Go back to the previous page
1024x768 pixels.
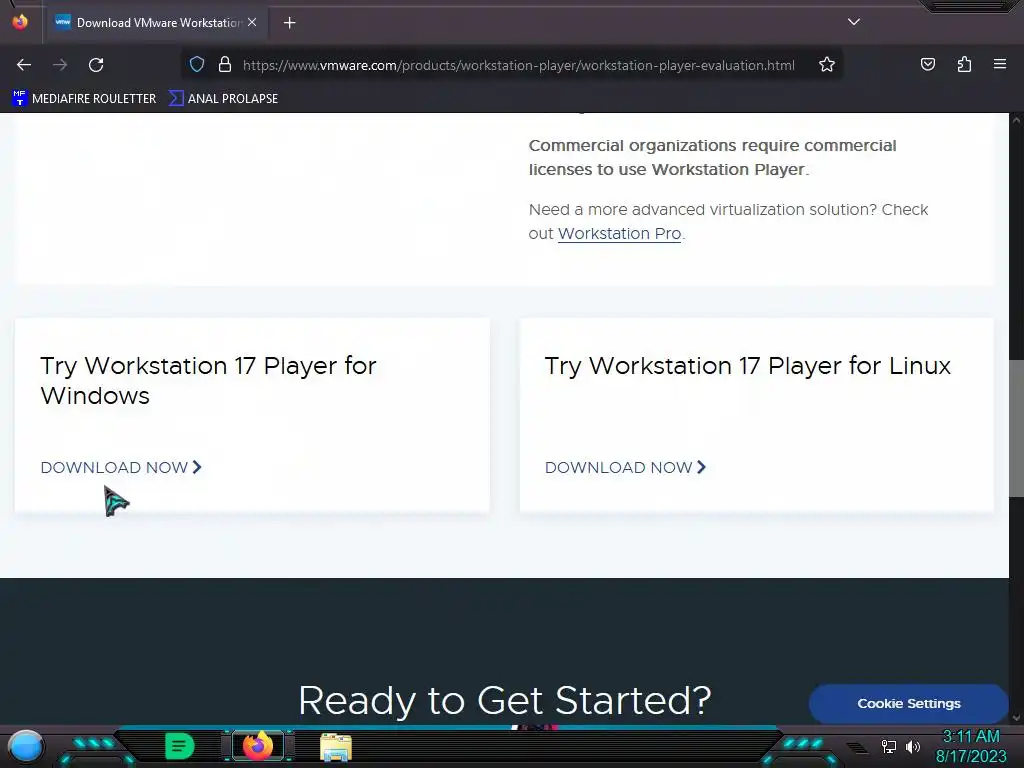[24, 65]
